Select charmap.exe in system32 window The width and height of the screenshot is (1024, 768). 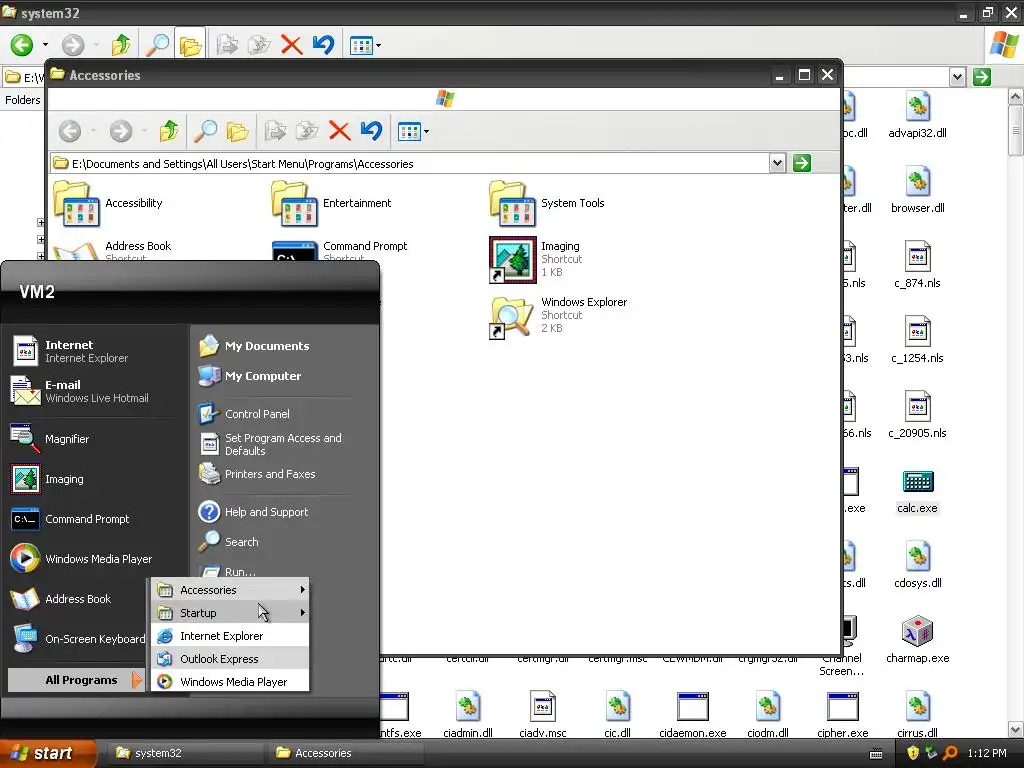[x=917, y=639]
